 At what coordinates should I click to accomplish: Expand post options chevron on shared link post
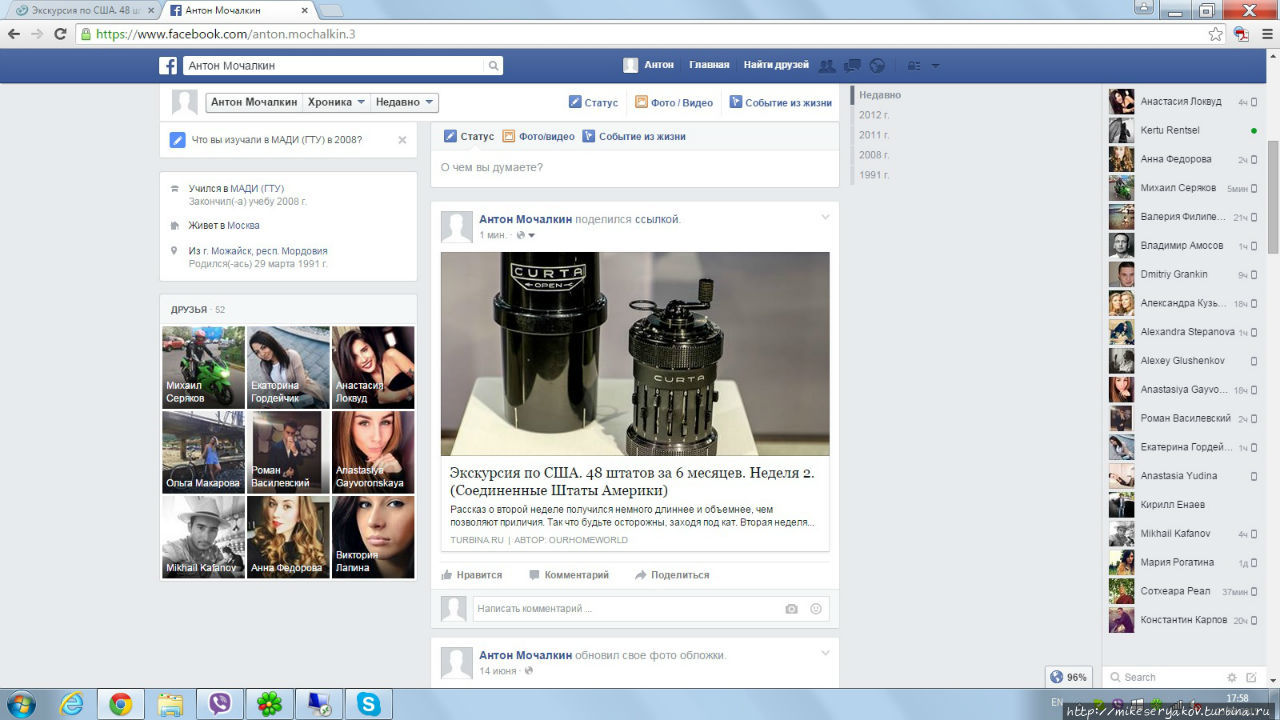825,217
